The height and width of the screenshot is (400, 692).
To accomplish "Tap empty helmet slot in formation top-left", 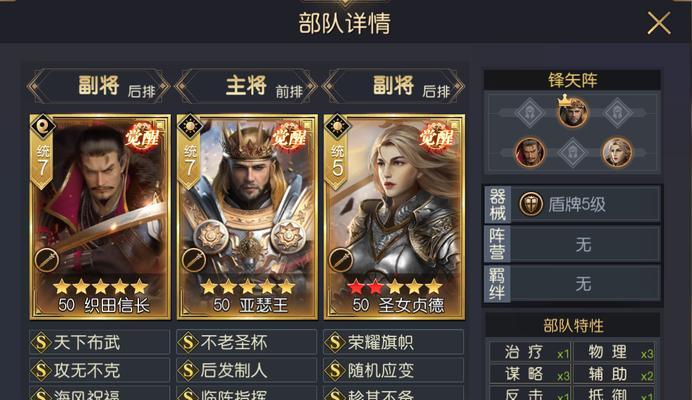I will coord(530,113).
